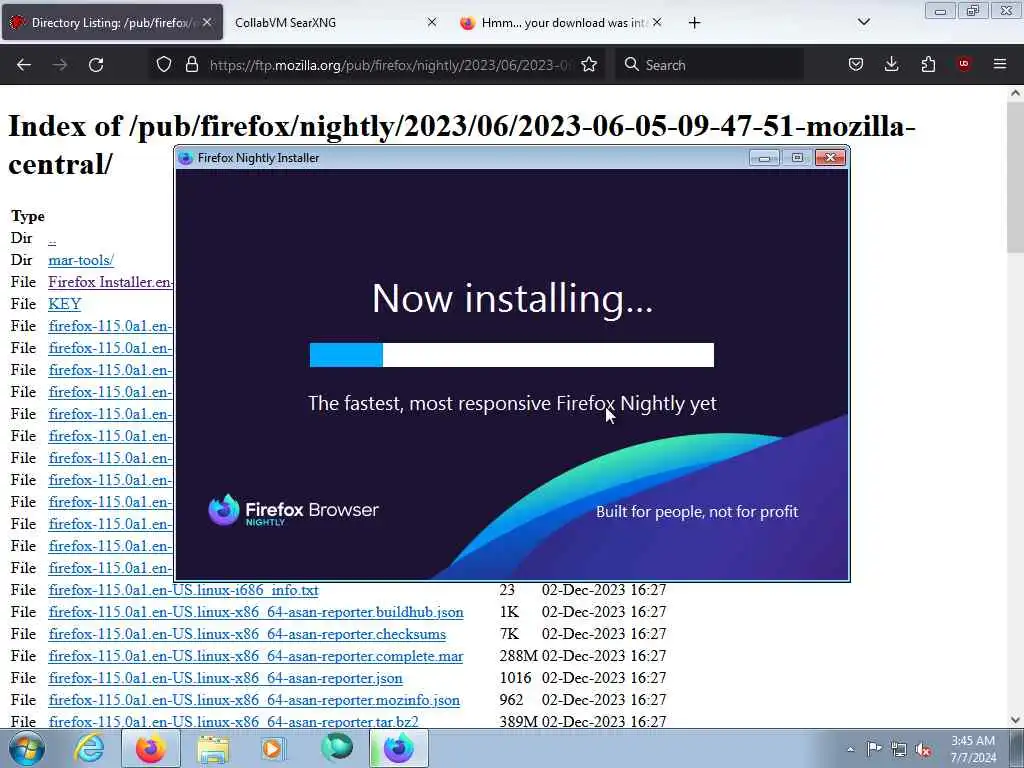1024x768 pixels.
Task: Close the Firefox Nightly Installer window
Action: tap(830, 157)
